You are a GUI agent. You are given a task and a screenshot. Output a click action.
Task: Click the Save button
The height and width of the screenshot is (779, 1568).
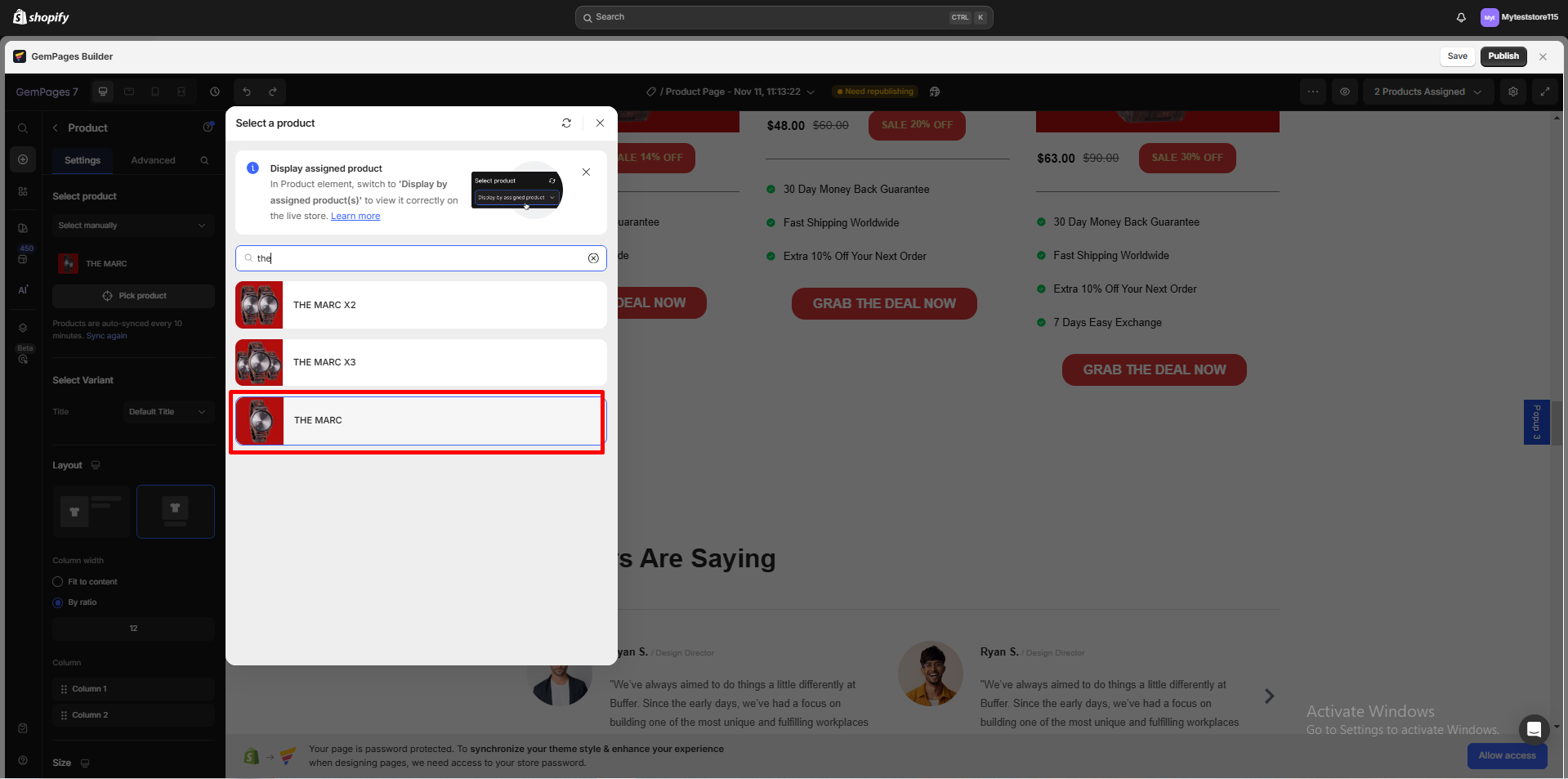[1457, 56]
